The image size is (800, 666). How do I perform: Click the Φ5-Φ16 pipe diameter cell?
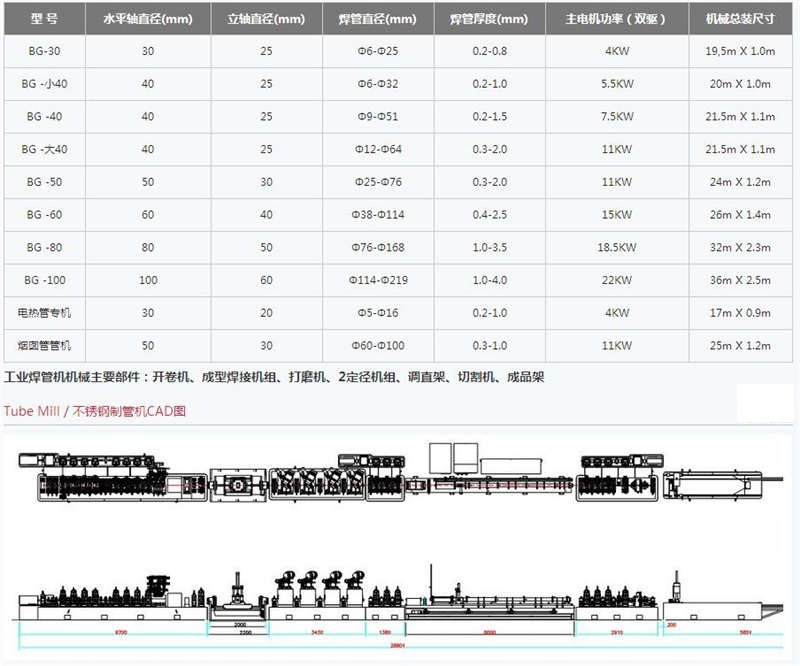(x=378, y=313)
